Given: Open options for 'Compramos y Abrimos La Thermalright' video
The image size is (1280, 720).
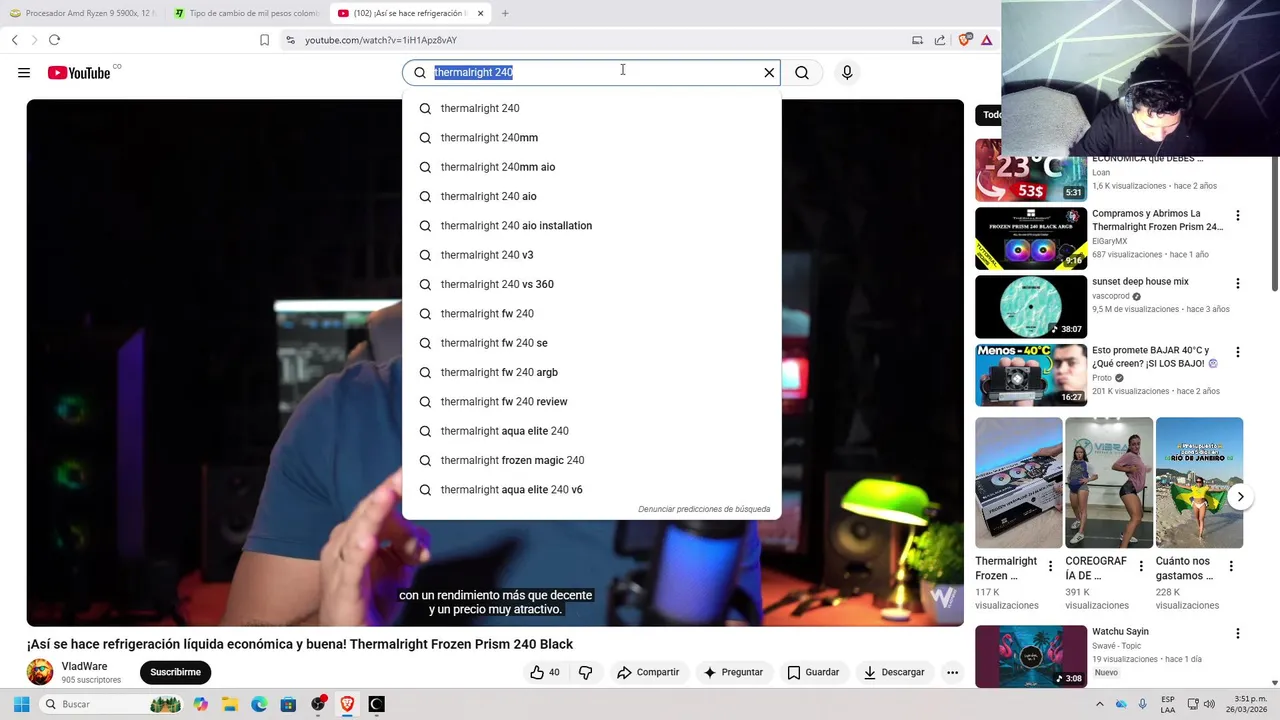Looking at the screenshot, I should coord(1238,215).
